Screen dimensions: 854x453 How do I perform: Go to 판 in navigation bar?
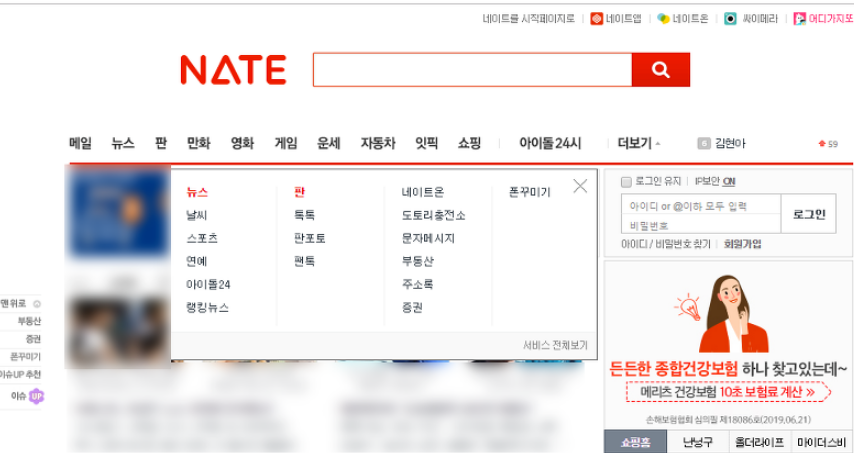(x=161, y=143)
